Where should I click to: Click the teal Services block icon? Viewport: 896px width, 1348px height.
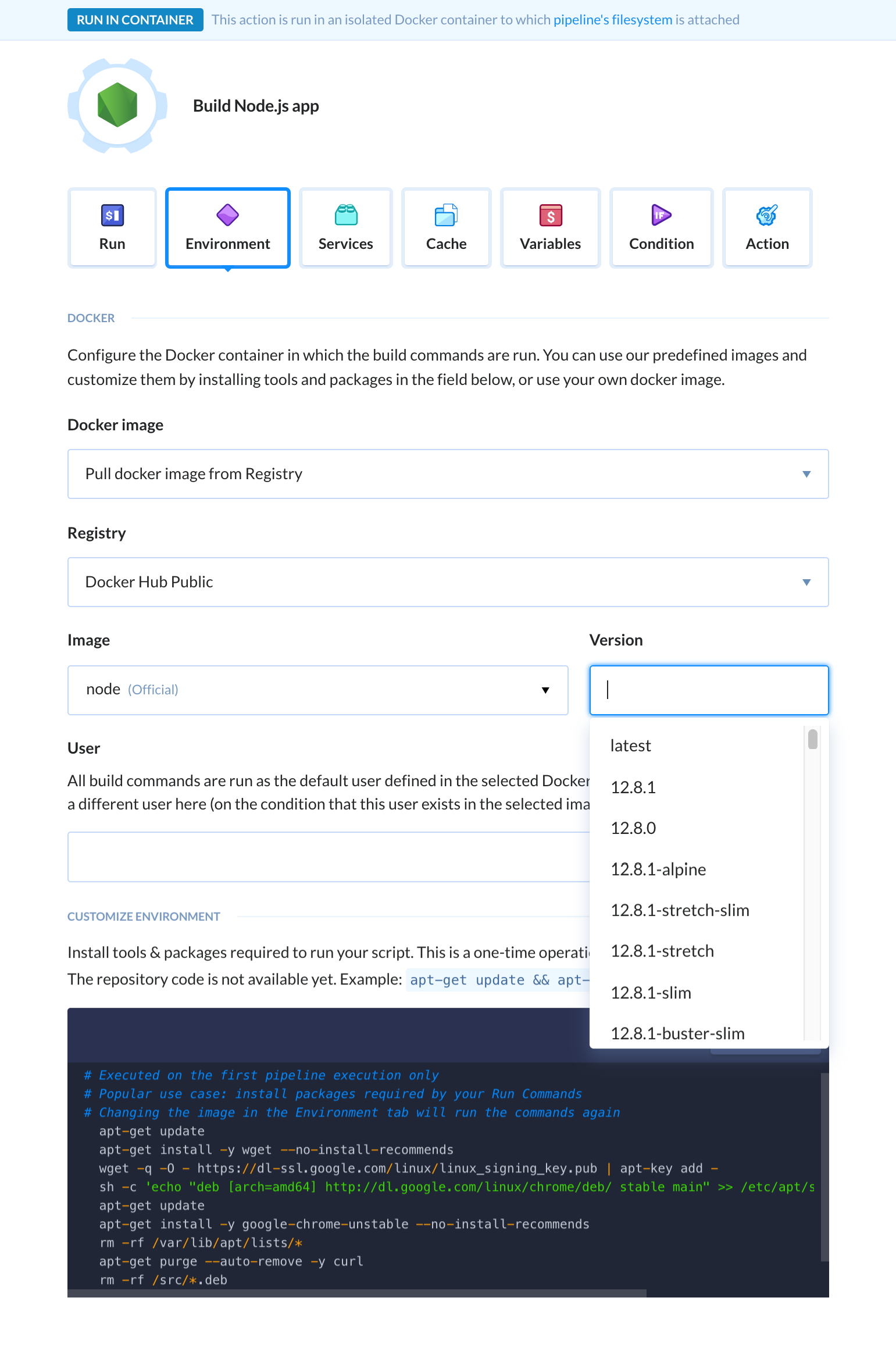point(346,215)
